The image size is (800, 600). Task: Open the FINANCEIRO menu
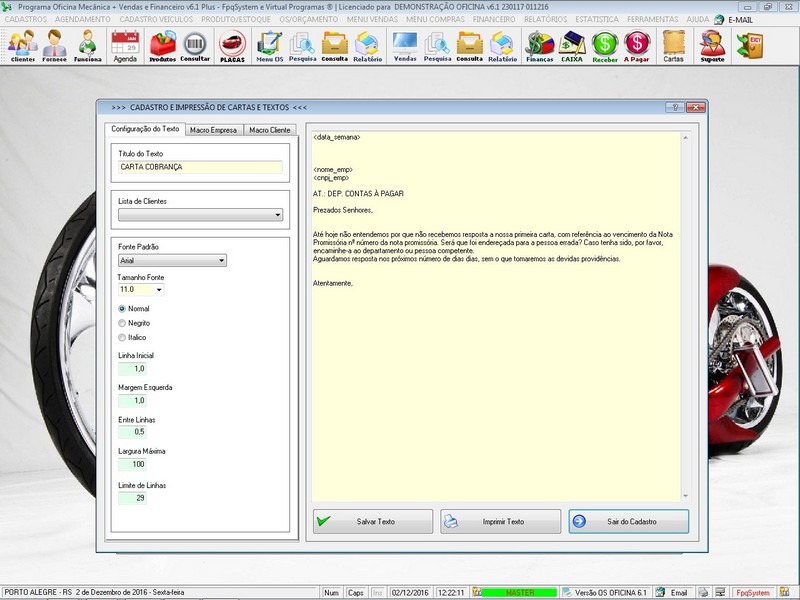[x=494, y=19]
